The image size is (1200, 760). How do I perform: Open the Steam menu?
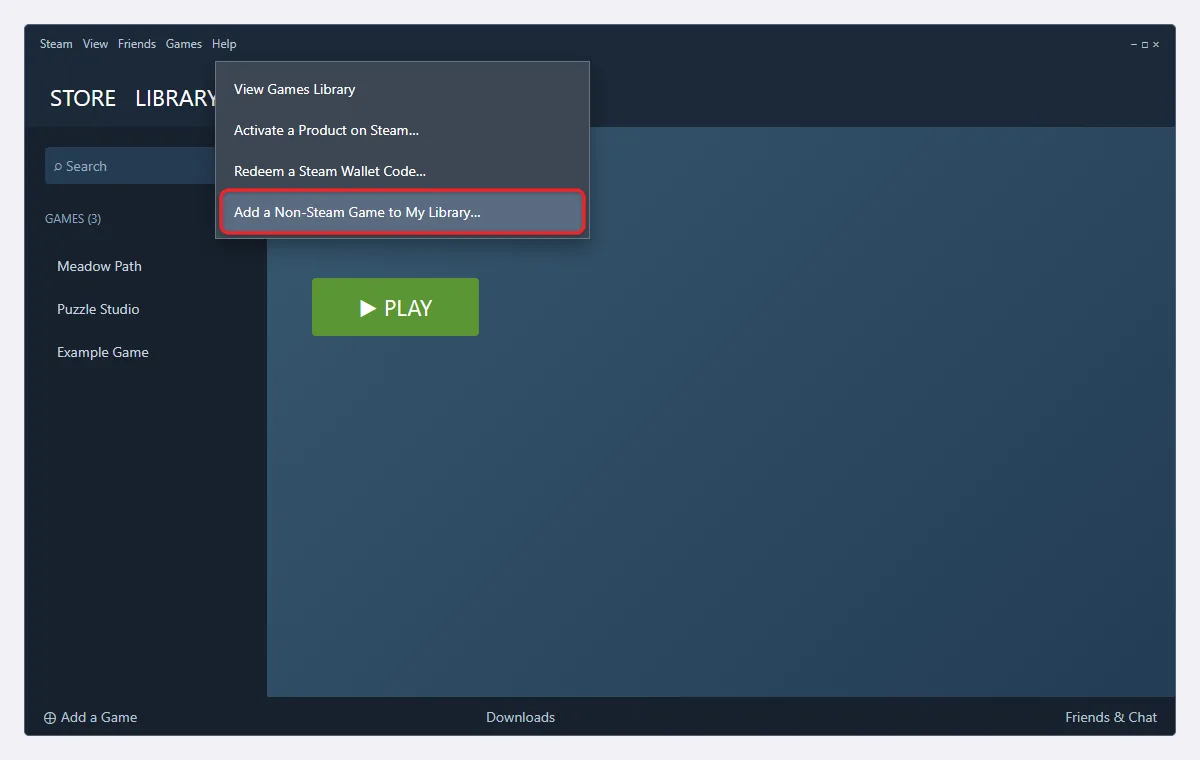point(56,44)
